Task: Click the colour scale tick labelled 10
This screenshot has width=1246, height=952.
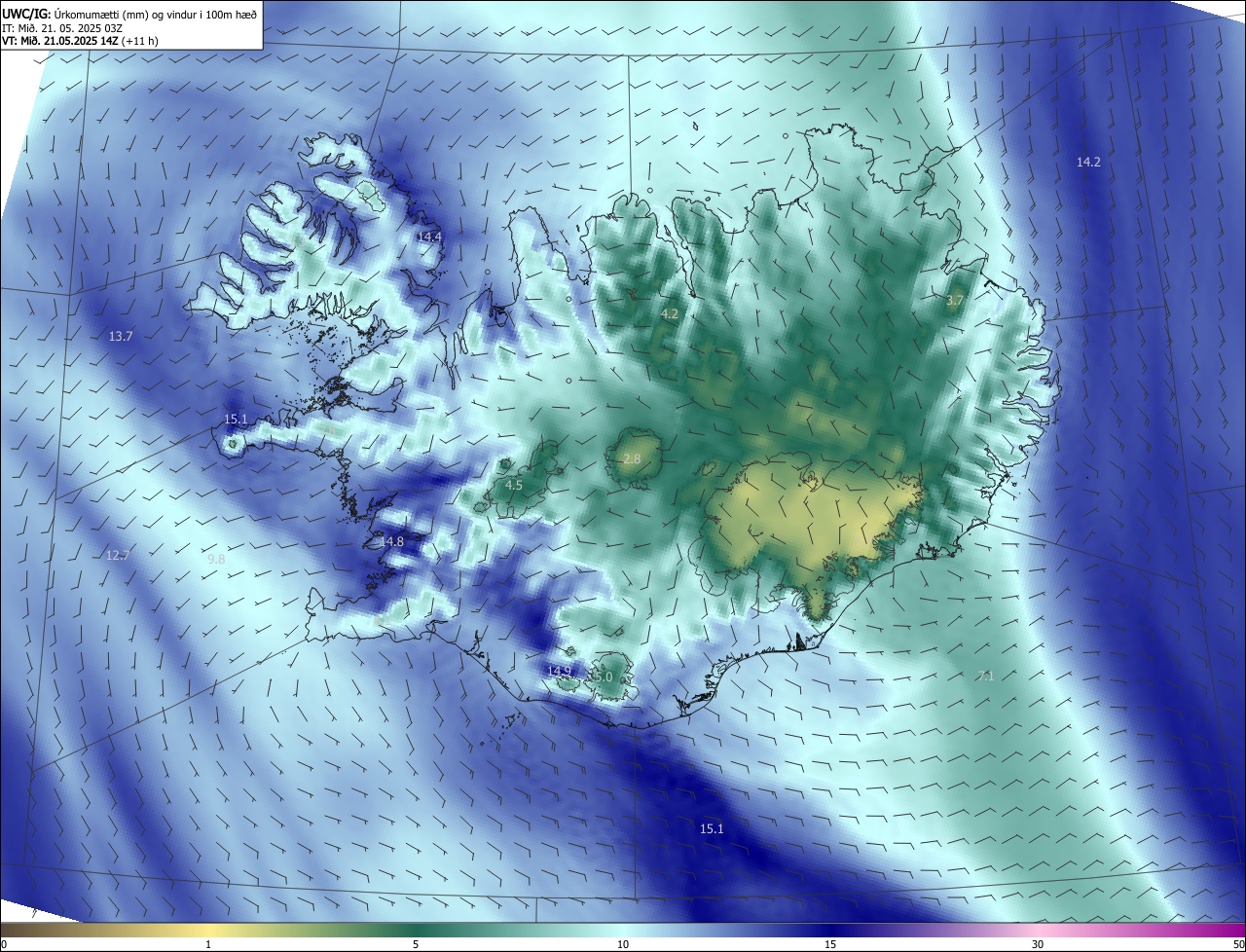Action: click(x=623, y=944)
